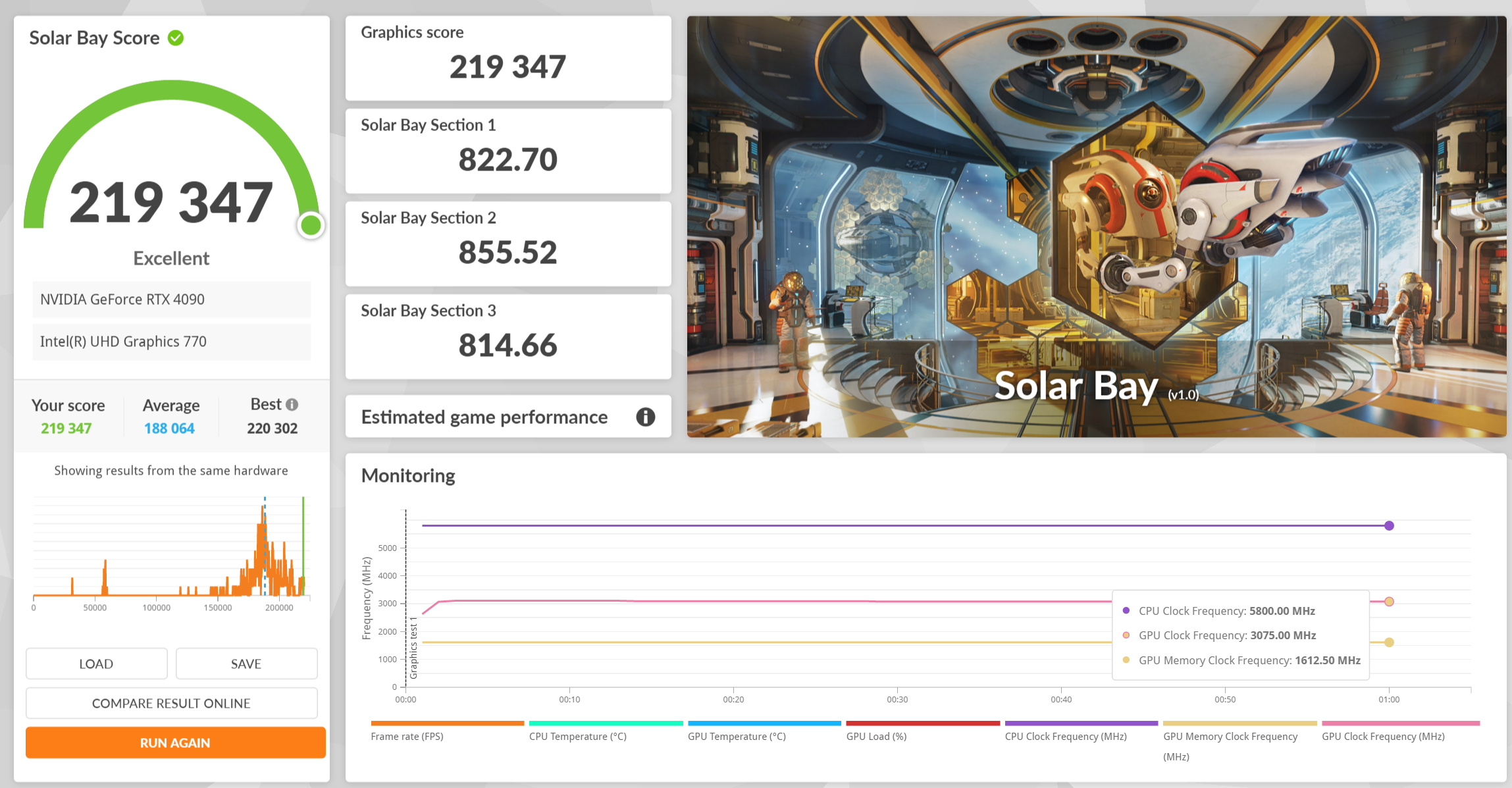Click the Graphics score value 219 347
The height and width of the screenshot is (788, 1512).
pyautogui.click(x=508, y=66)
